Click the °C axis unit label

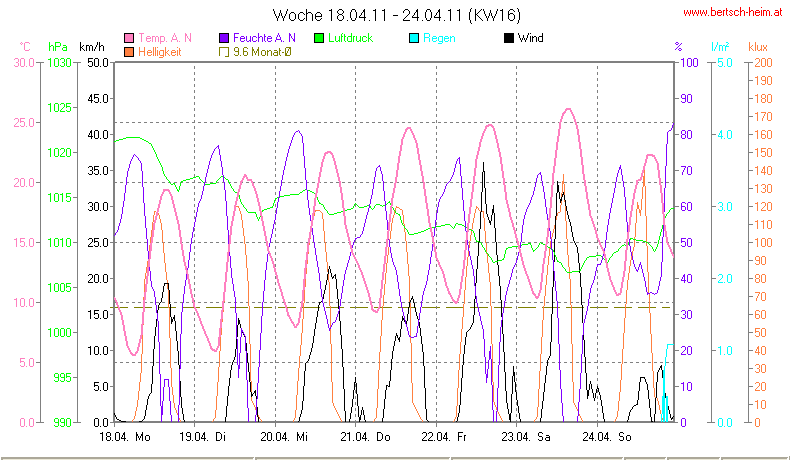click(x=25, y=47)
